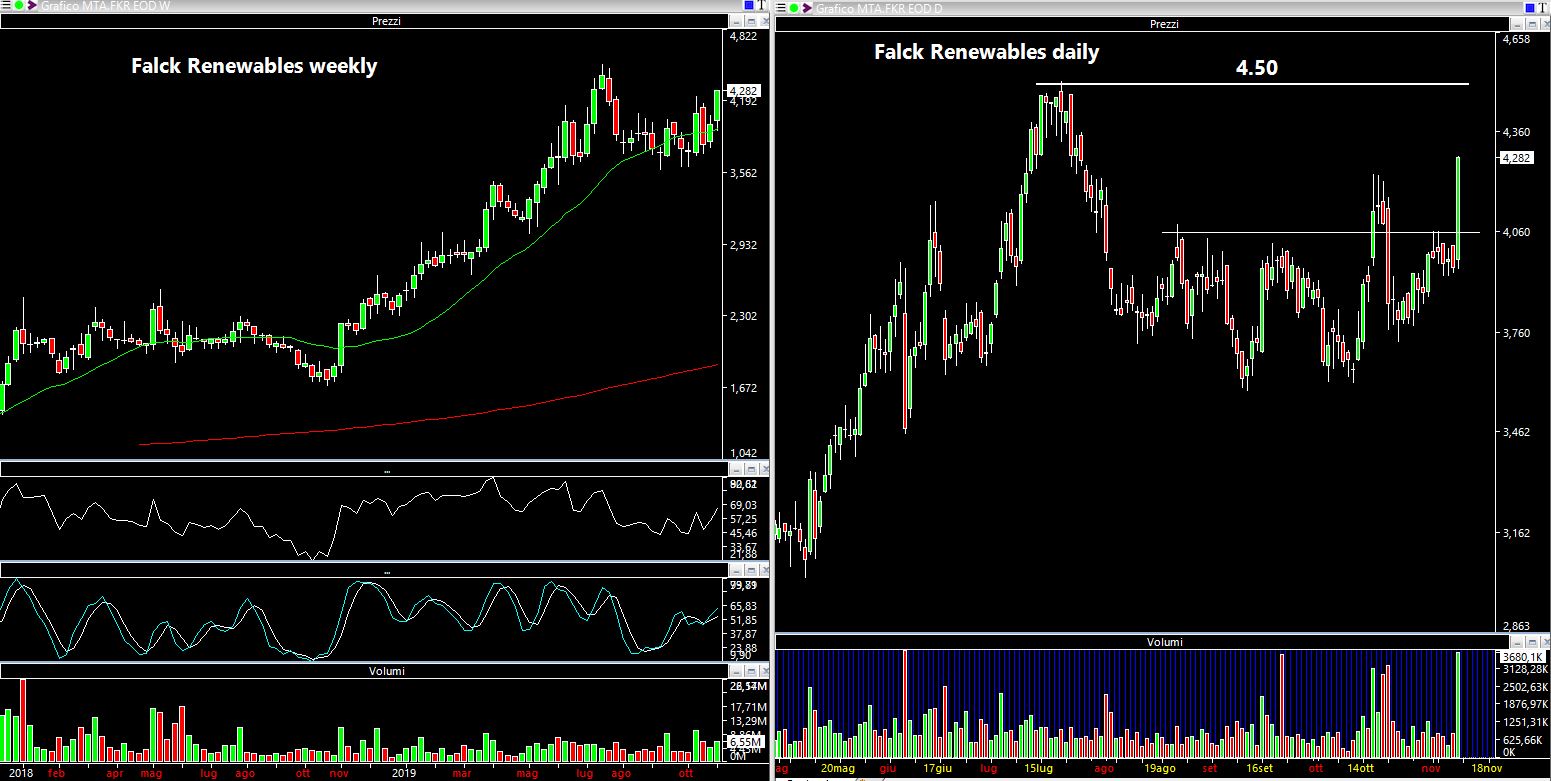Select the Volumi header in weekly window
1551x781 pixels.
click(385, 671)
